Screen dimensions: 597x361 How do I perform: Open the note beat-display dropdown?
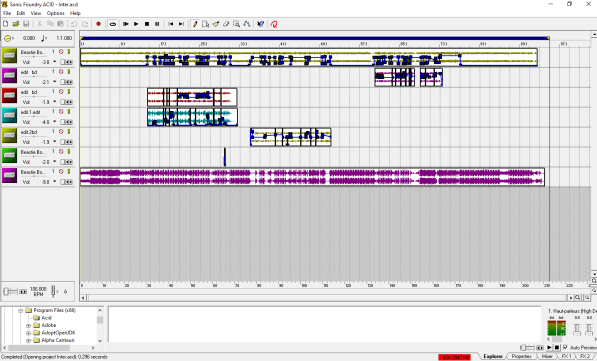tap(45, 38)
